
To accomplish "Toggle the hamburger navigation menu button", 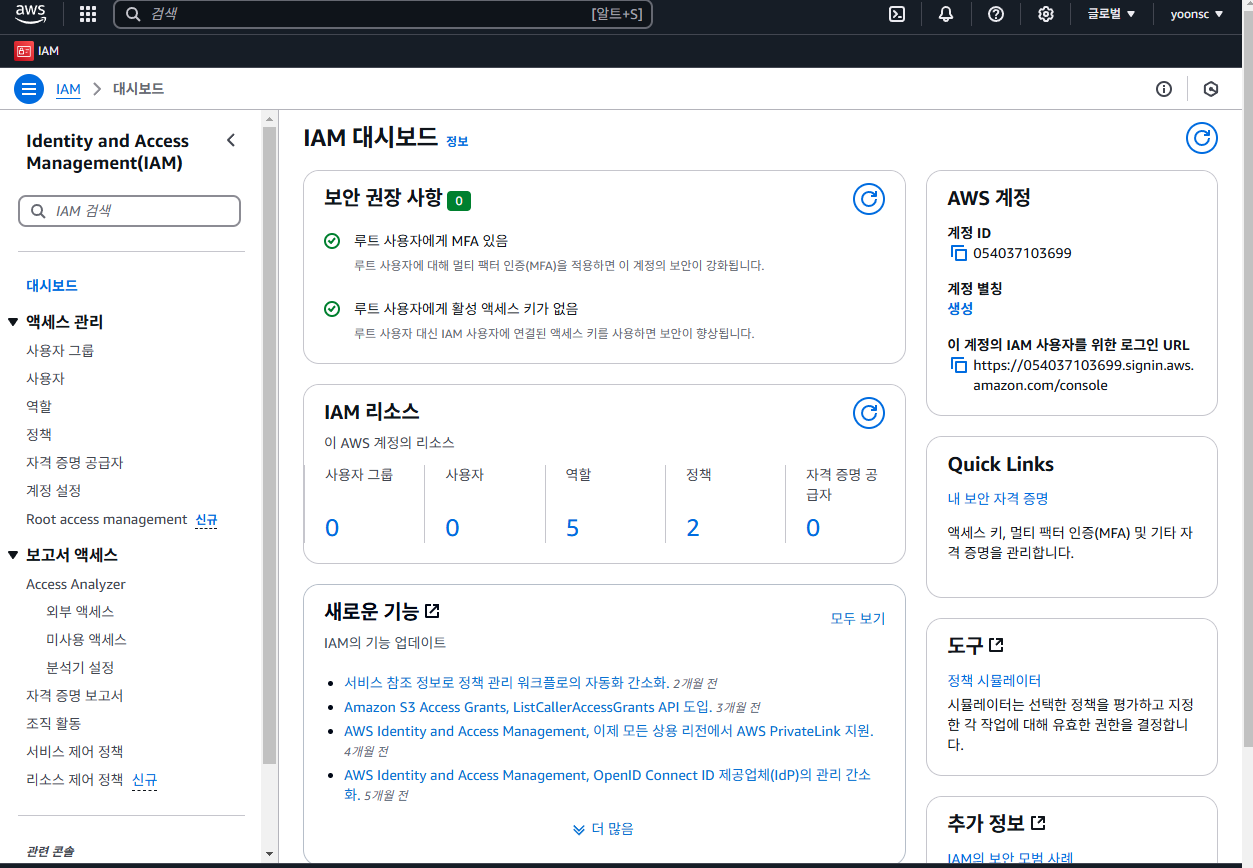I will tap(29, 88).
